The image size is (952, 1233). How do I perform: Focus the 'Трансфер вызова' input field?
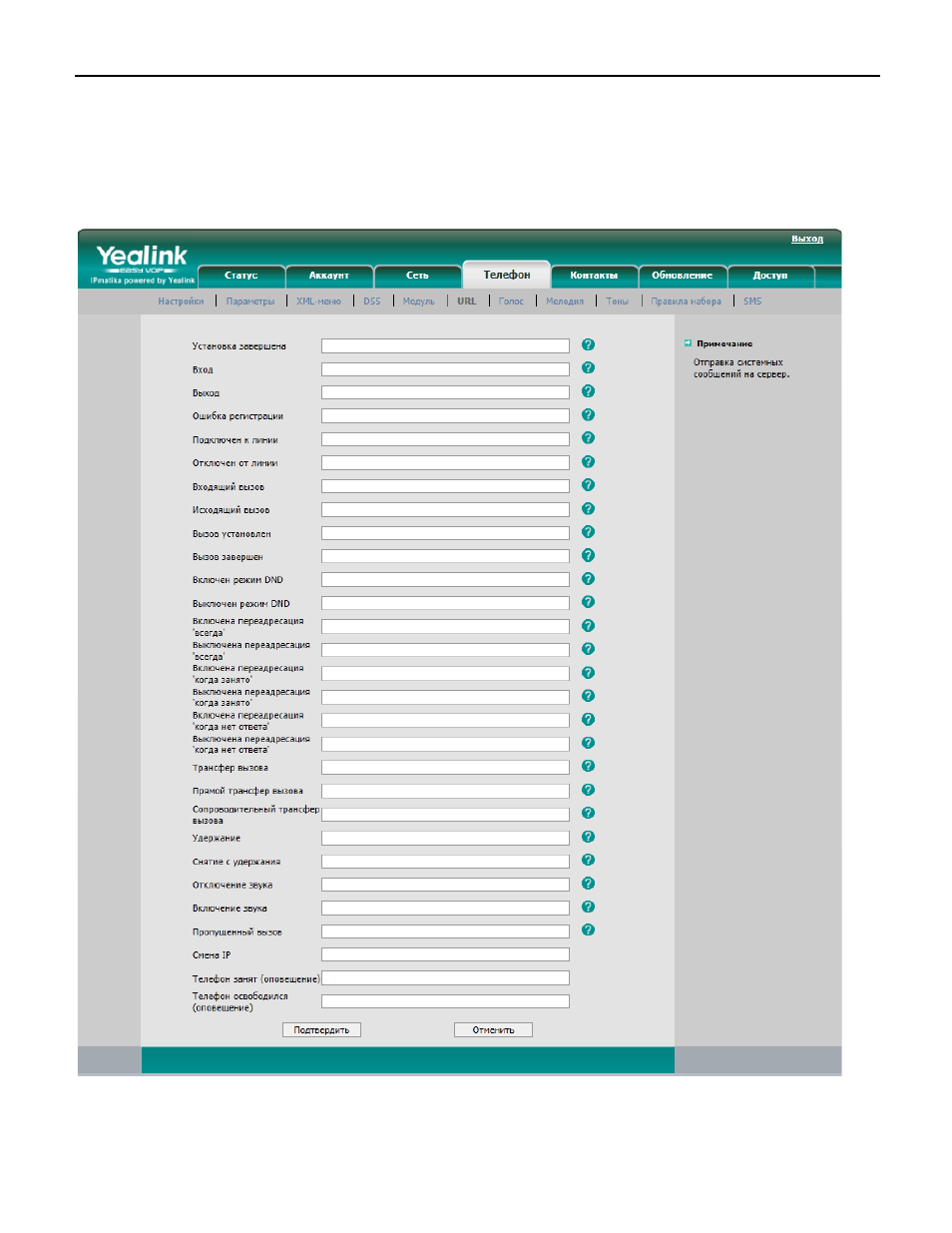coord(445,768)
